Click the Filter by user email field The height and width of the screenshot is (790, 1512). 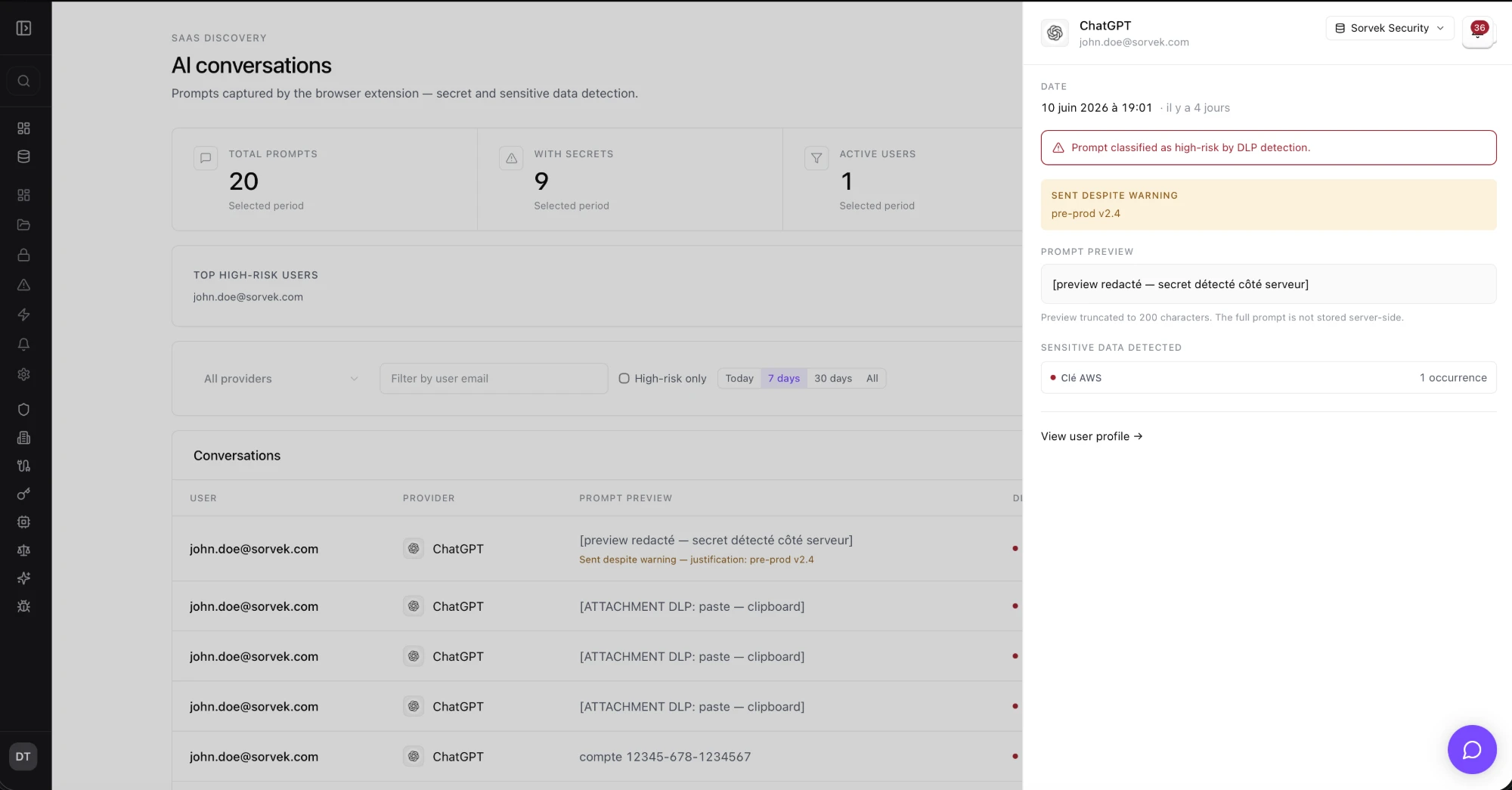[x=494, y=379]
